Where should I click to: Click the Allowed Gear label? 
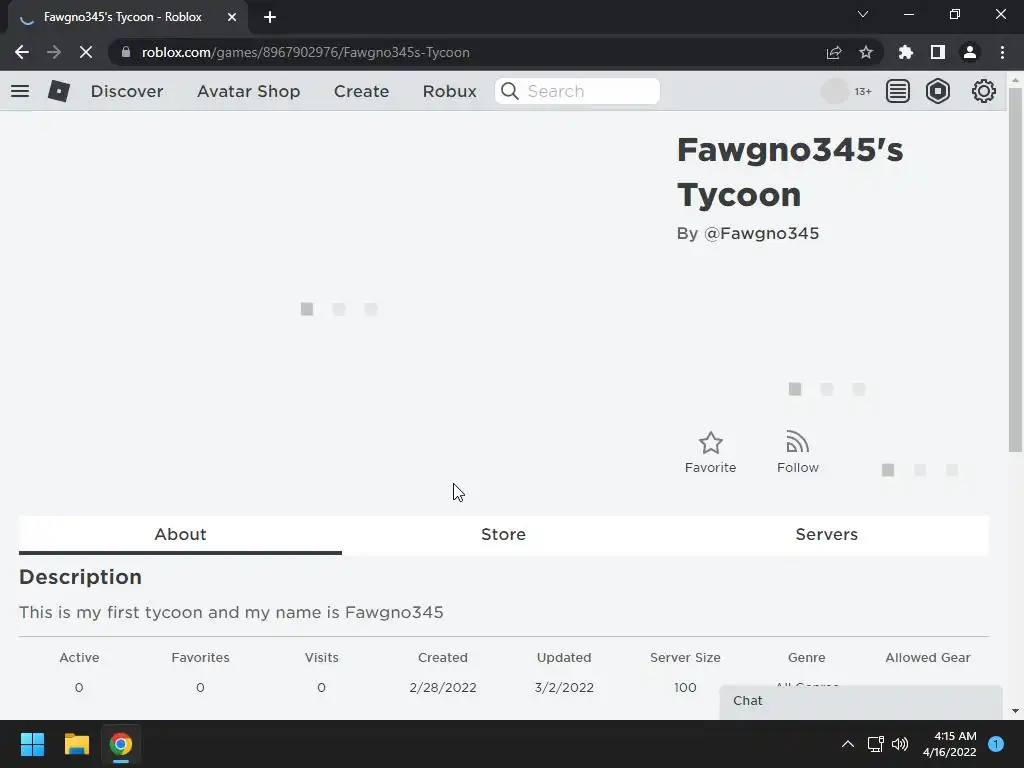pyautogui.click(x=928, y=658)
